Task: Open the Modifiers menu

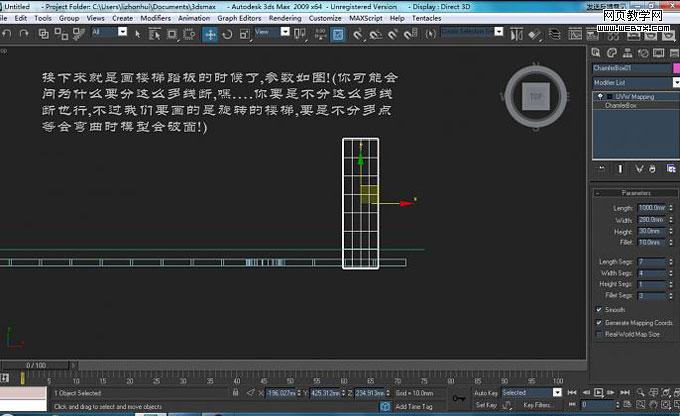Action: tap(155, 18)
